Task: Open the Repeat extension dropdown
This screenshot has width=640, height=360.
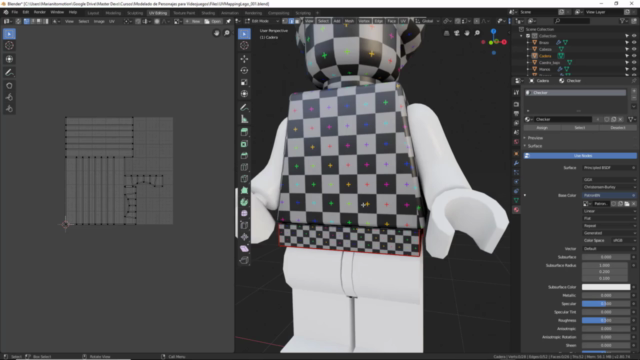Action: (609, 226)
